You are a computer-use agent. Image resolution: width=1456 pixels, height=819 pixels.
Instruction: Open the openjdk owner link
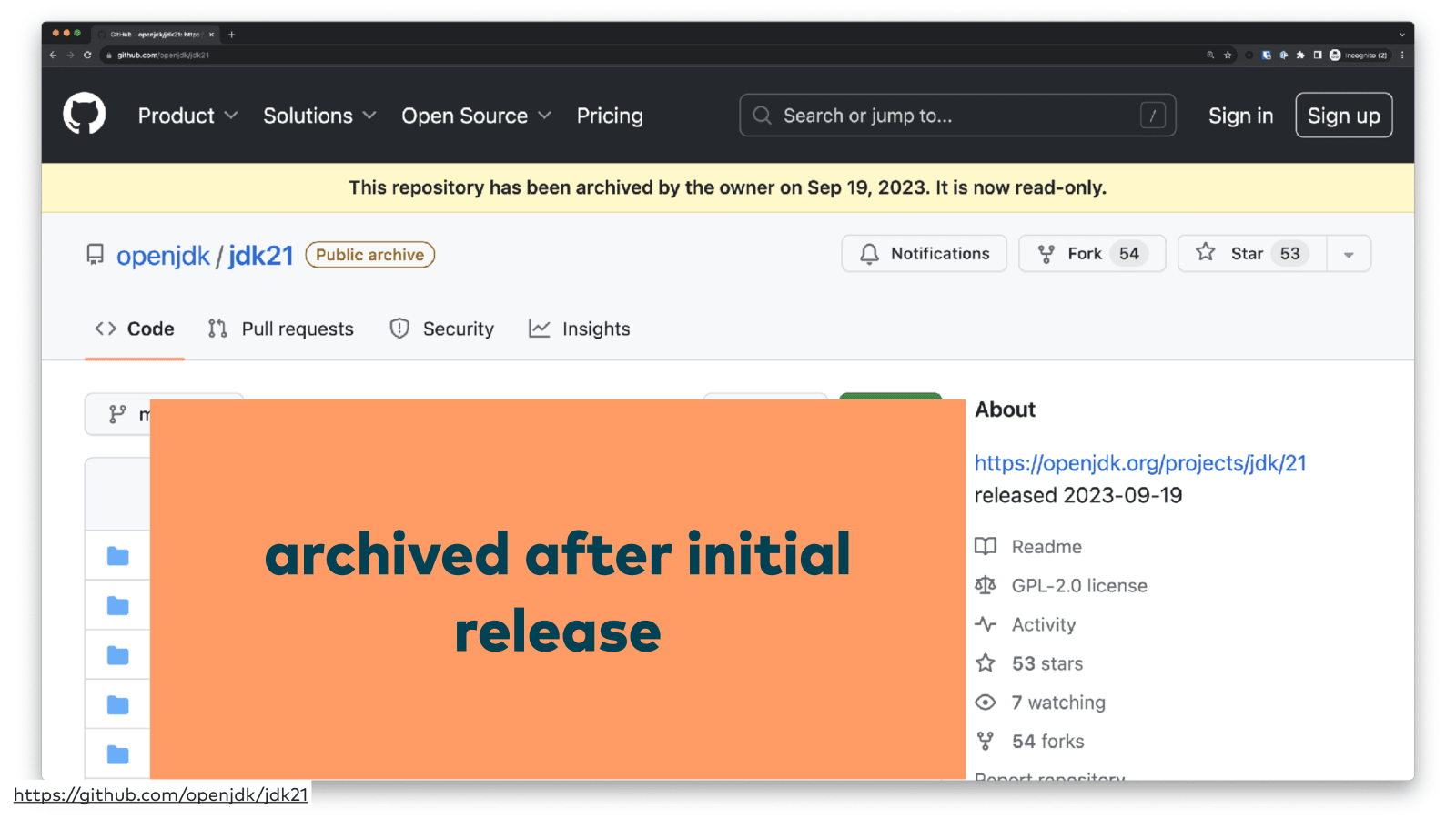coord(163,256)
